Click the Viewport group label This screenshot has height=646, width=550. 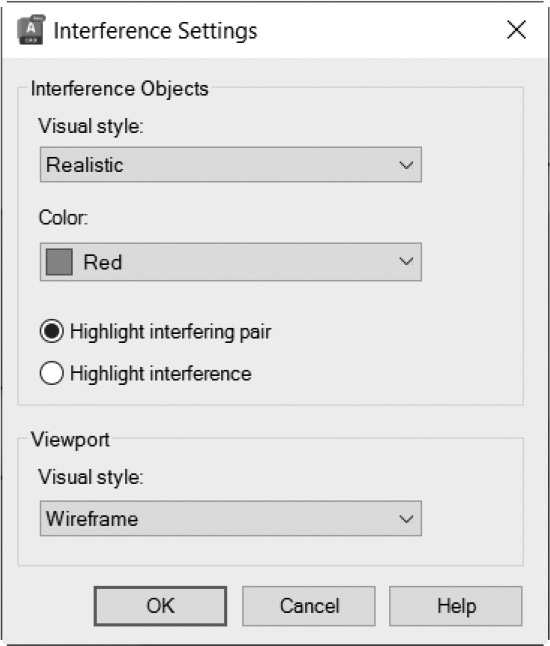(70, 440)
